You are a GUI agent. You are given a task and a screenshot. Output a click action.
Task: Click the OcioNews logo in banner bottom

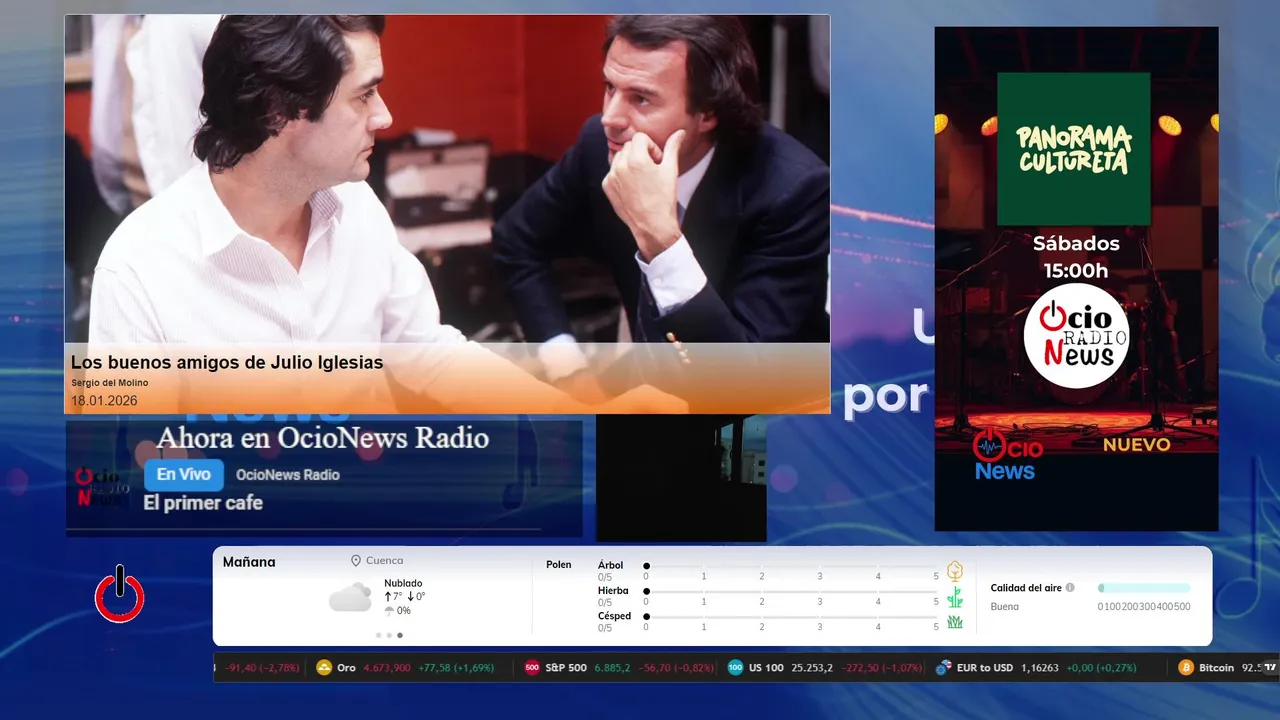click(x=1008, y=455)
